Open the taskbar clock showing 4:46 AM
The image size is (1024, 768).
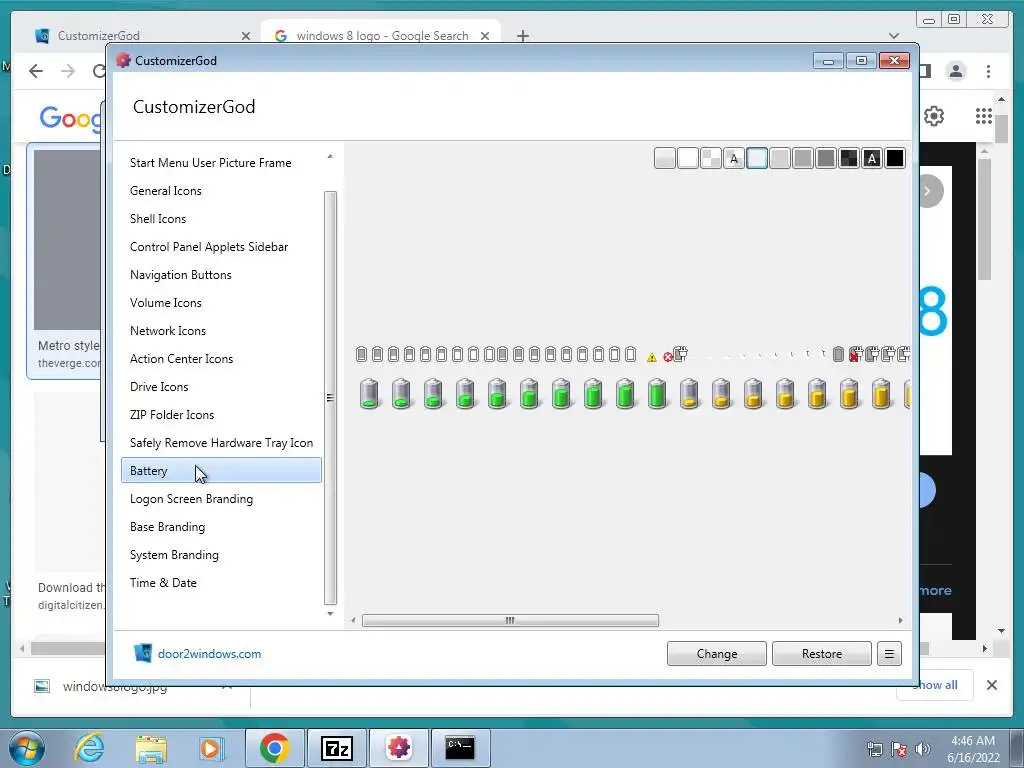pyautogui.click(x=973, y=749)
